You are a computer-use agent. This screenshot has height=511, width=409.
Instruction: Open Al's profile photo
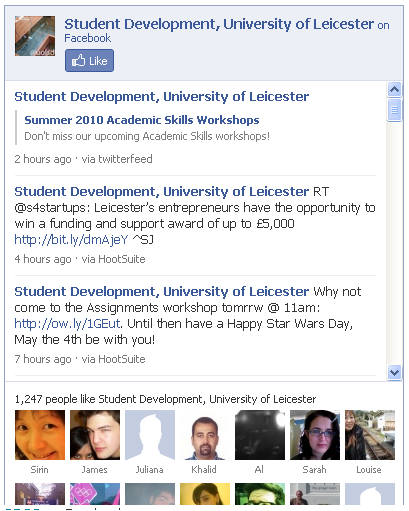[x=260, y=435]
